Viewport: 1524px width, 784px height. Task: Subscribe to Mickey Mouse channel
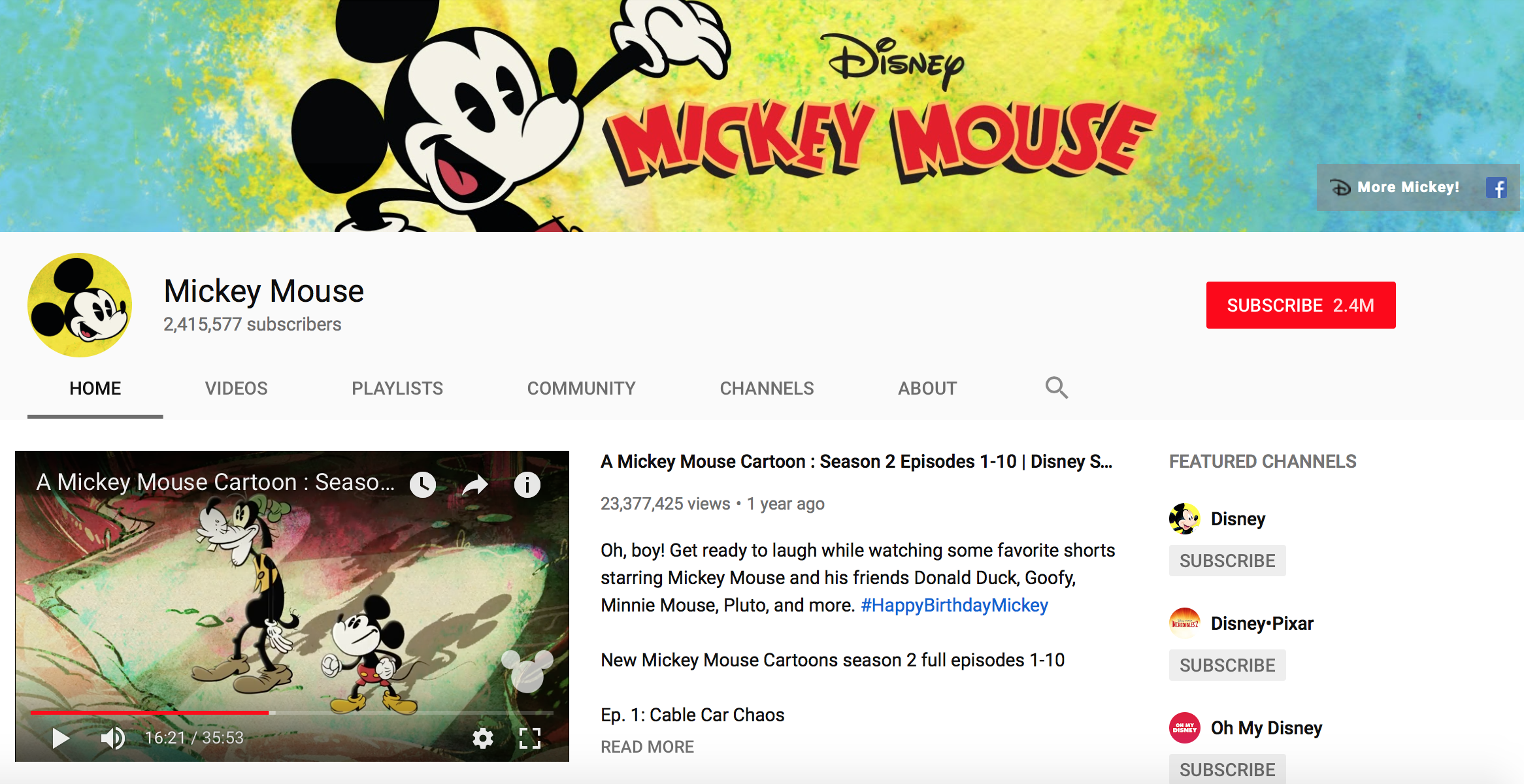[1300, 305]
